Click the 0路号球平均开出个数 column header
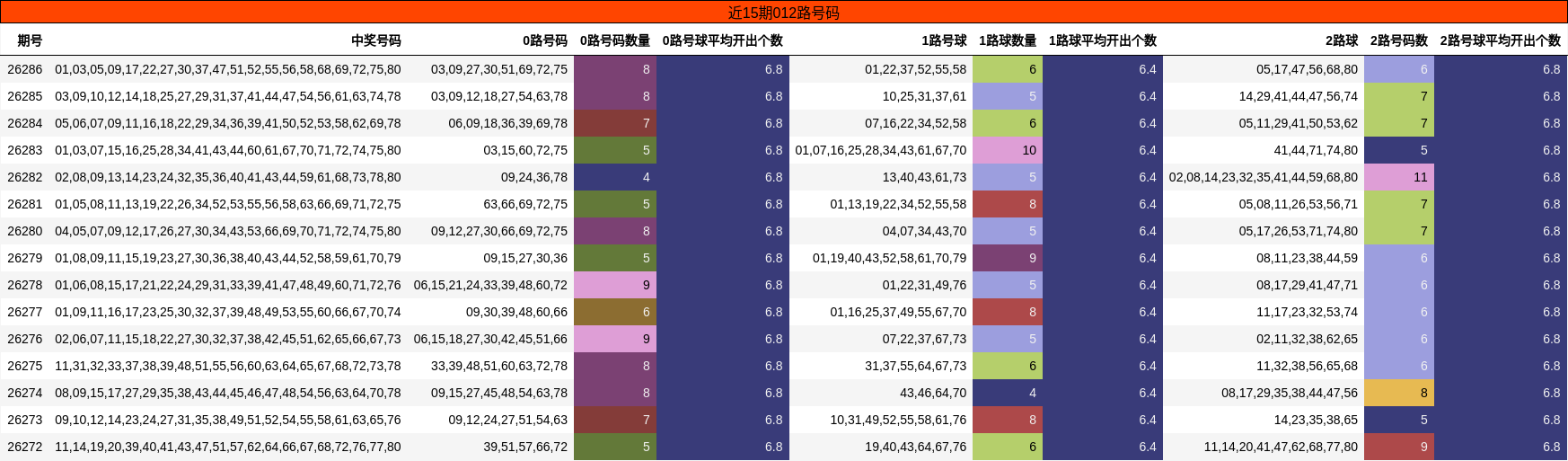Viewport: 1568px width, 461px height. [x=723, y=40]
